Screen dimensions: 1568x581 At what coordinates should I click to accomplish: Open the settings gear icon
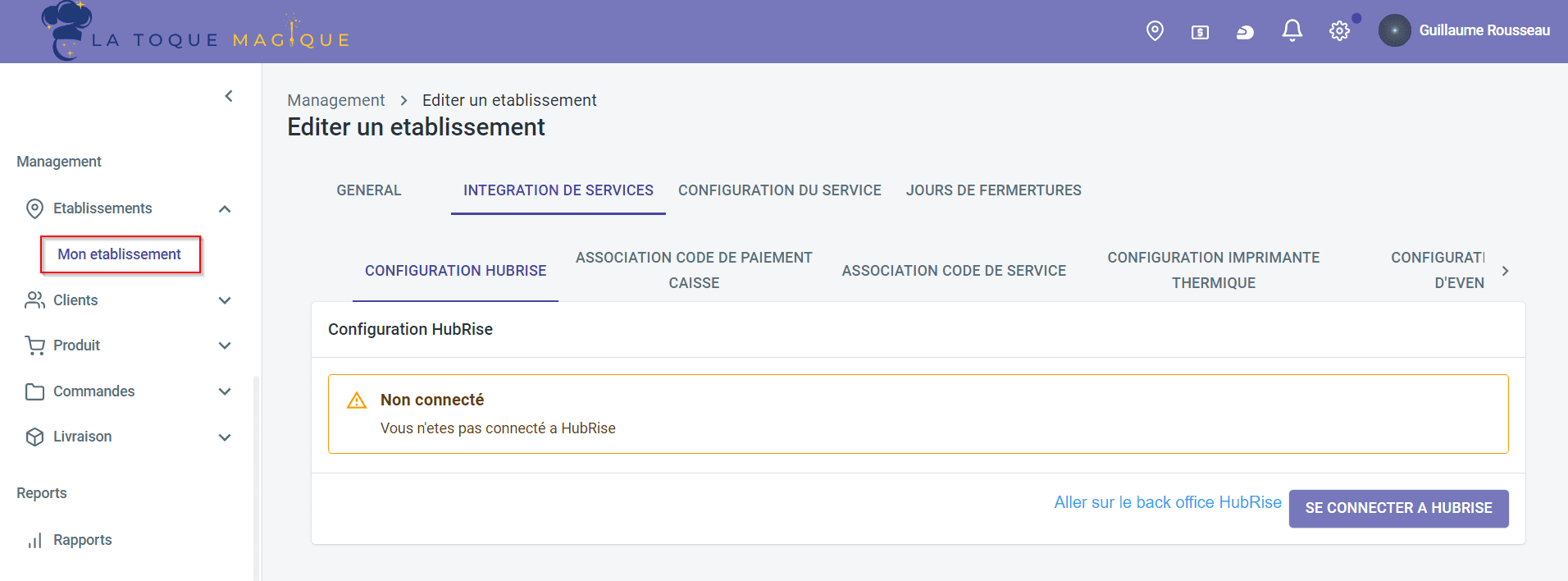[1339, 31]
